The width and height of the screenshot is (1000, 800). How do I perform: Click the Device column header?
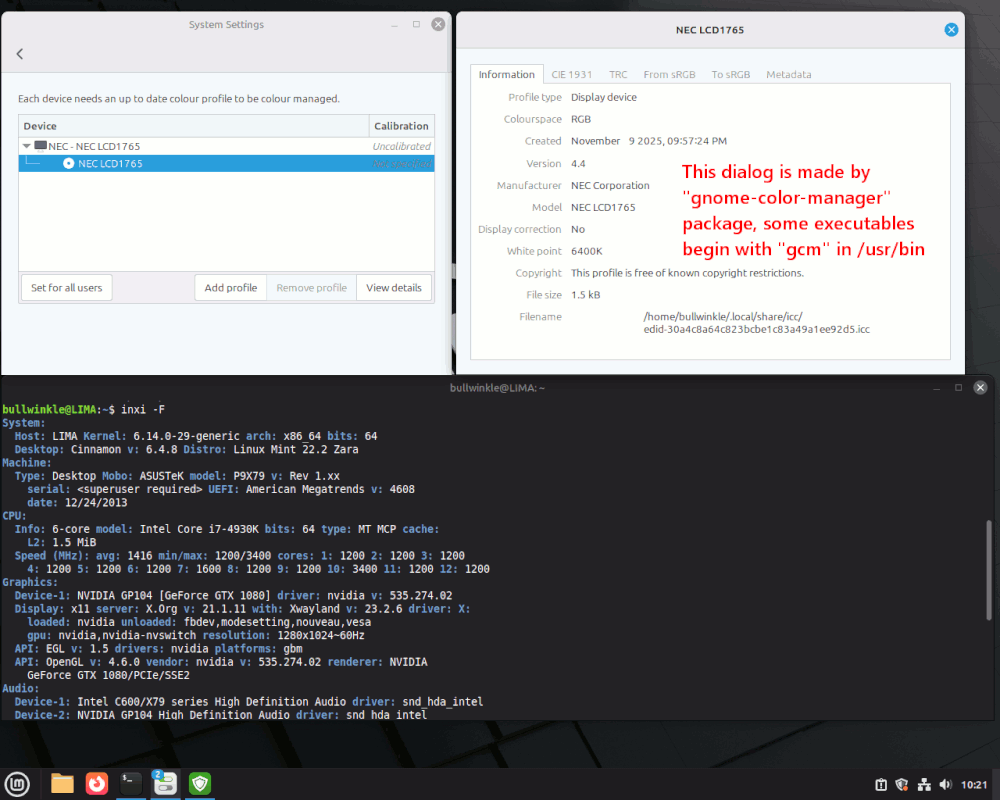tap(193, 126)
